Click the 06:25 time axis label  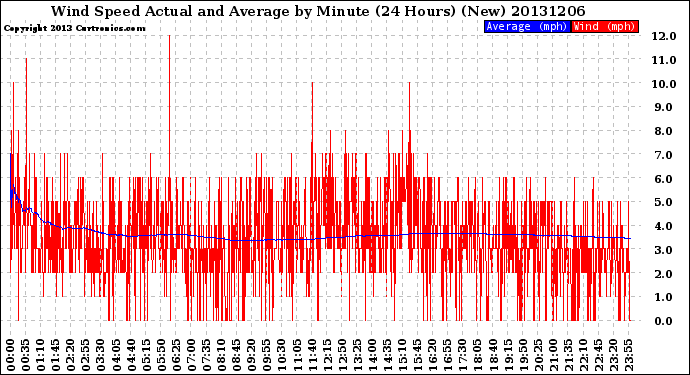click(x=176, y=355)
